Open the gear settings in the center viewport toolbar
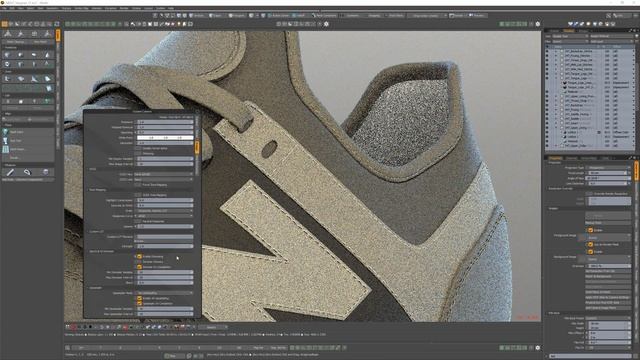This screenshot has width=640, height=360. [x=326, y=24]
